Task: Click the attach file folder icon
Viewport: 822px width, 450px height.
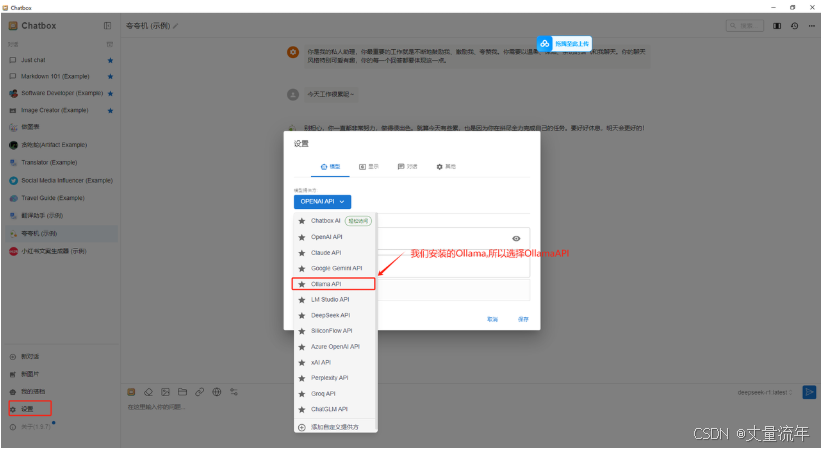Action: click(x=182, y=392)
